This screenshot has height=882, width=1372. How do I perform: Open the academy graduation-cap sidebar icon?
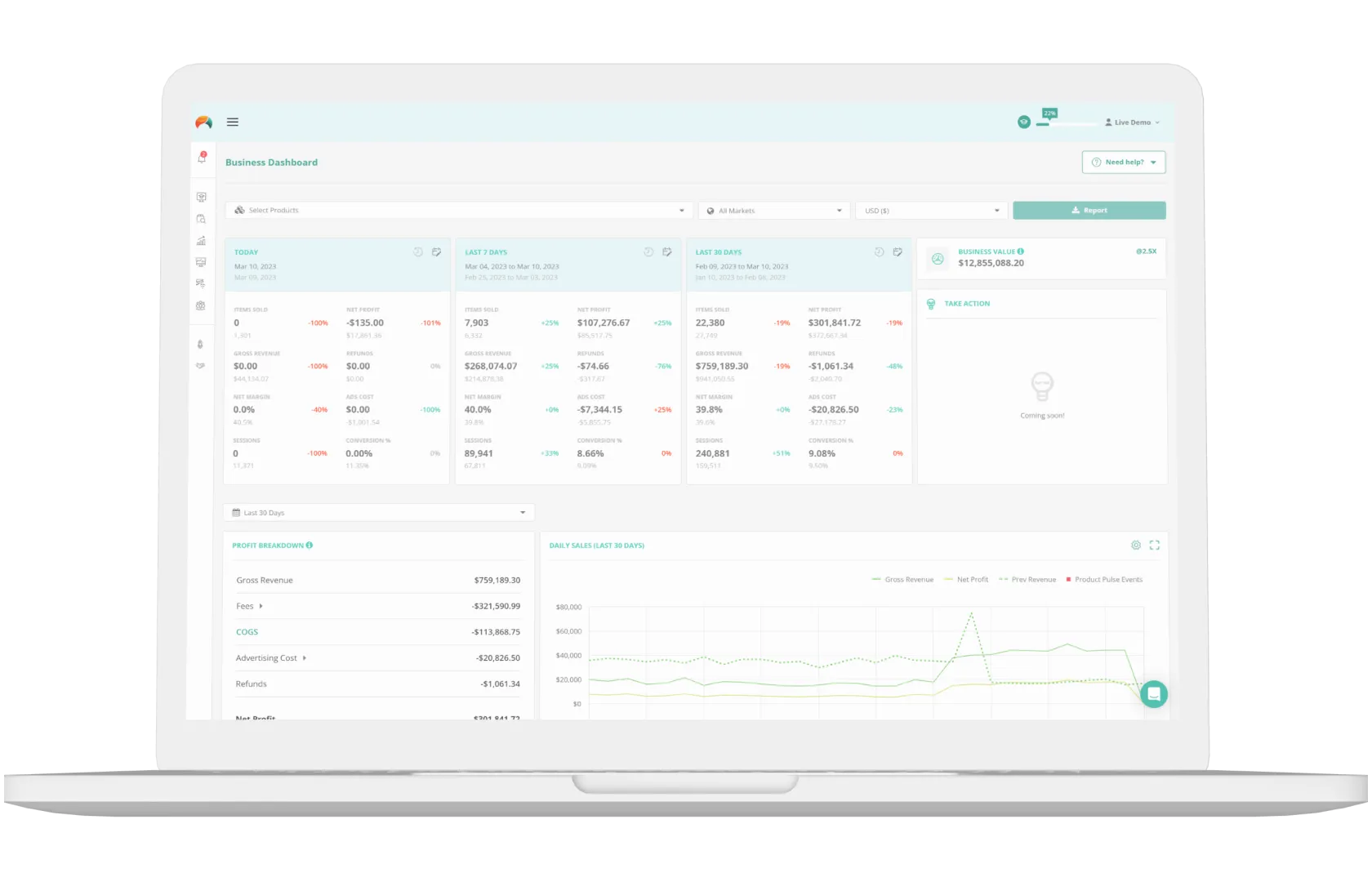pyautogui.click(x=201, y=197)
